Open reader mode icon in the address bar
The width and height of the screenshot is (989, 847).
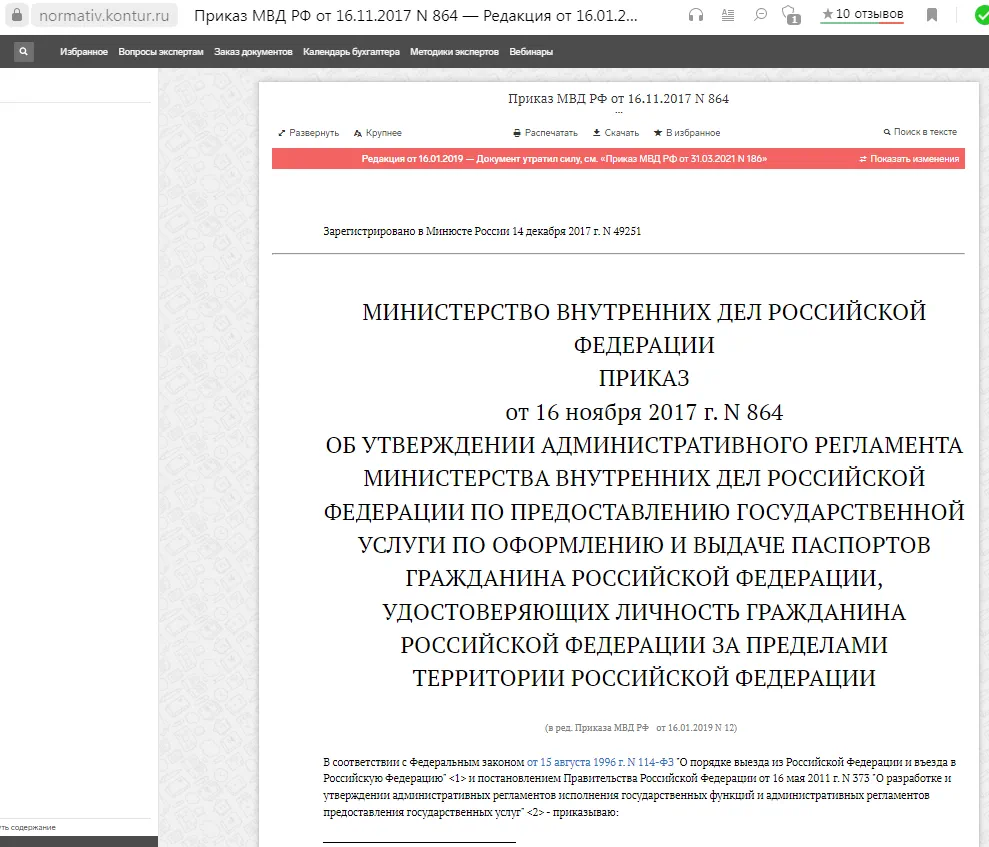(727, 15)
